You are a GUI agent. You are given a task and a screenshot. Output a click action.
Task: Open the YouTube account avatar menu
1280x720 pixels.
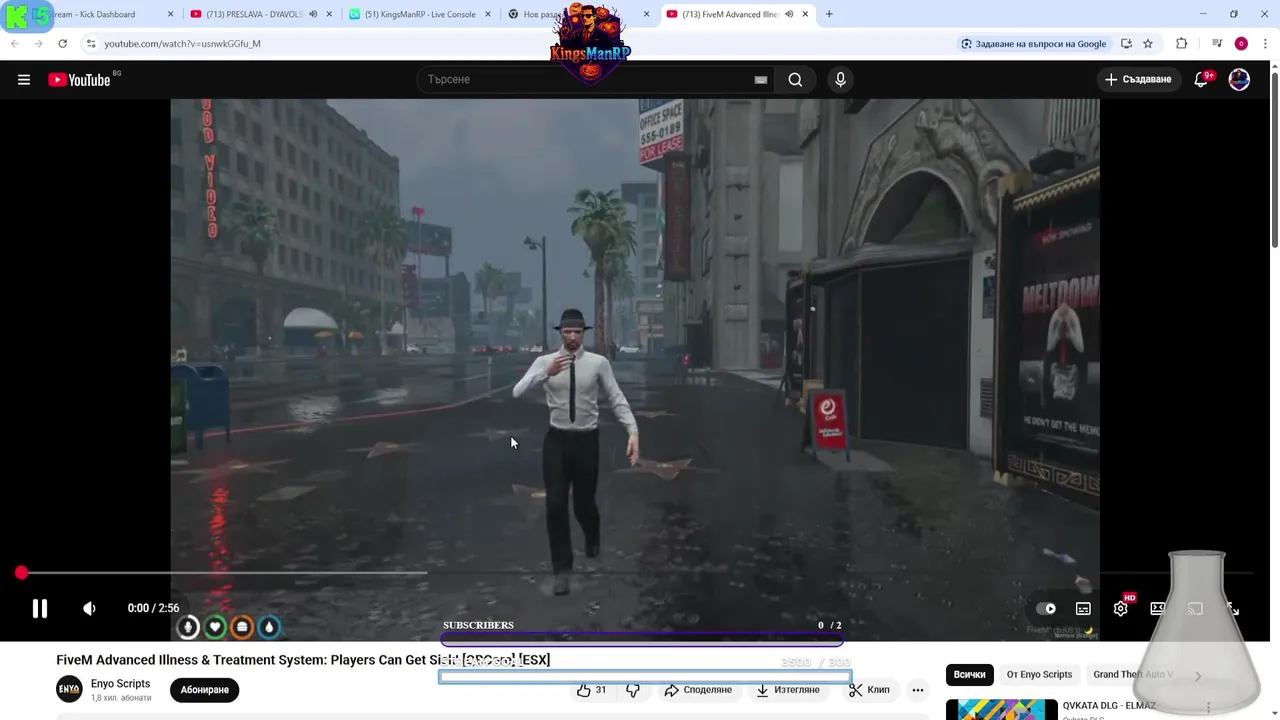[x=1239, y=80]
